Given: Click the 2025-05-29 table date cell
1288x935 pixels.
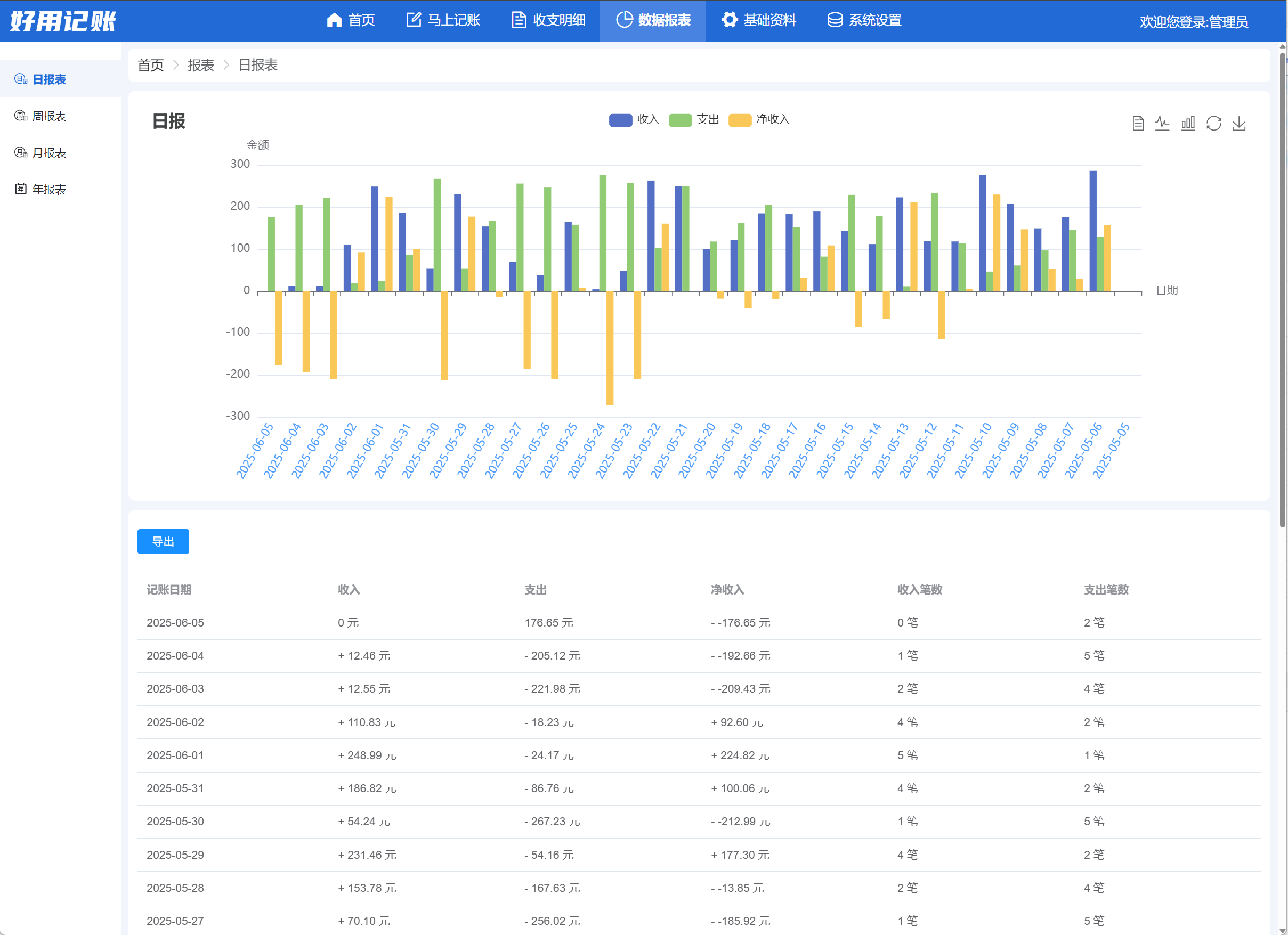Looking at the screenshot, I should (x=175, y=855).
